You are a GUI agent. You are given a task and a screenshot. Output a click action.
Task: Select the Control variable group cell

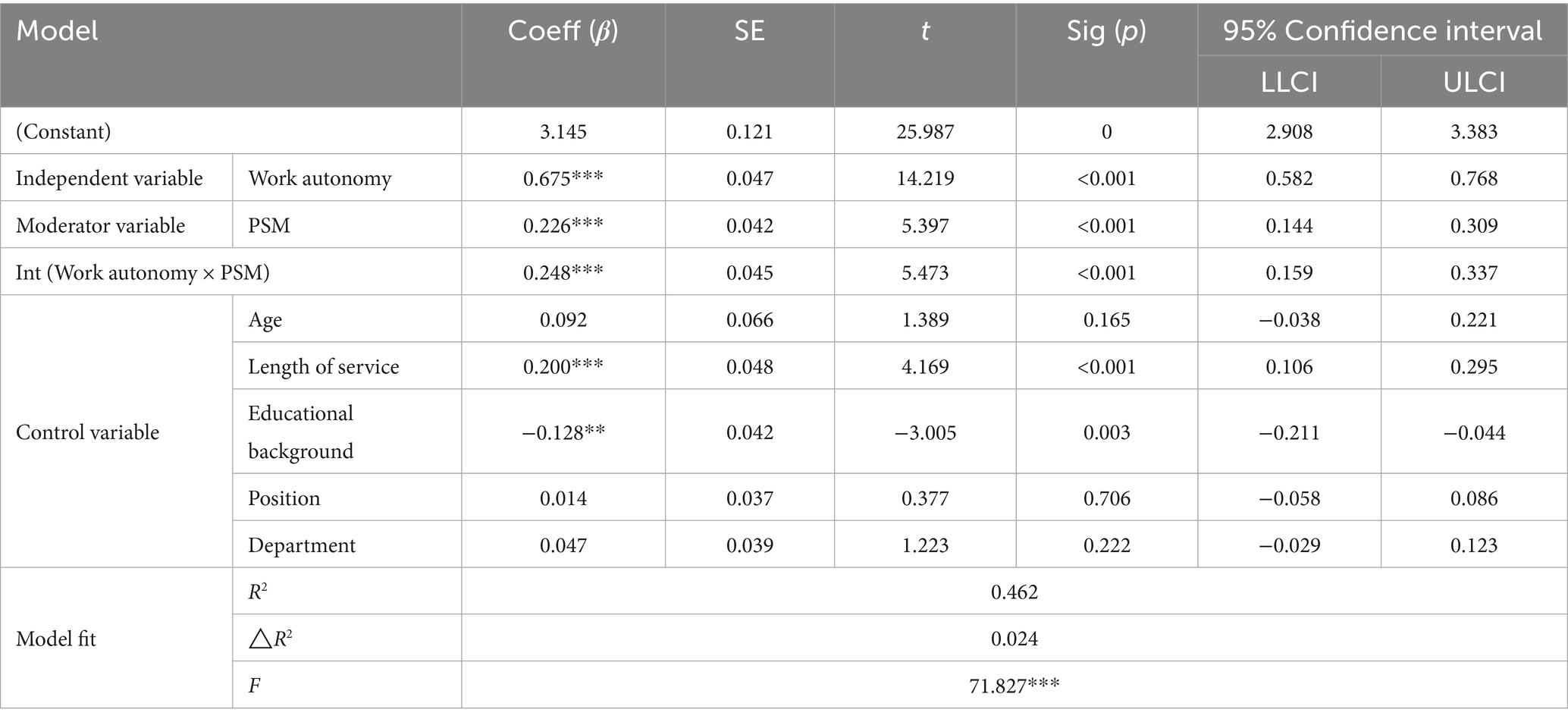point(87,432)
